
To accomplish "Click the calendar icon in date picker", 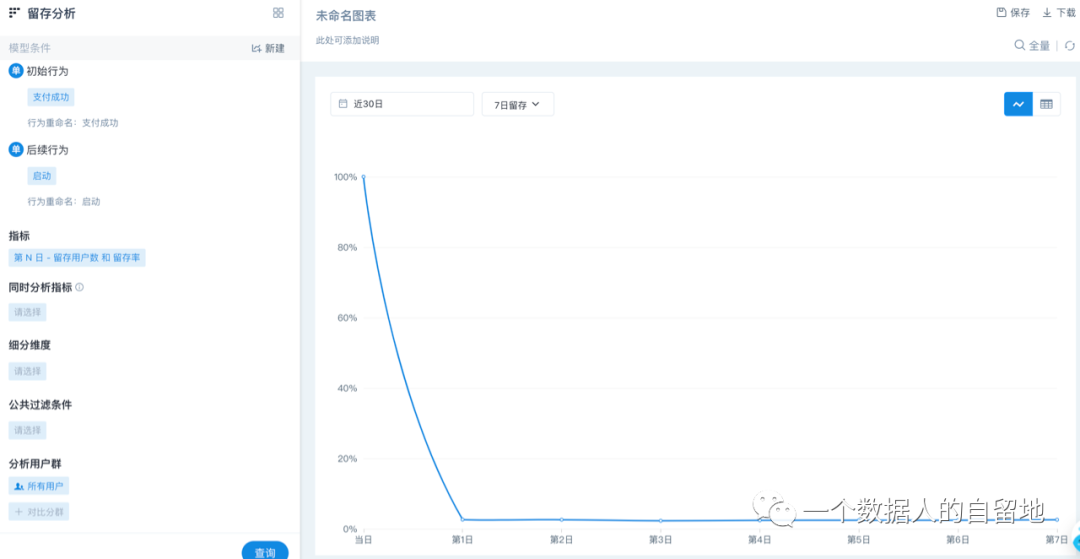I will click(x=343, y=104).
